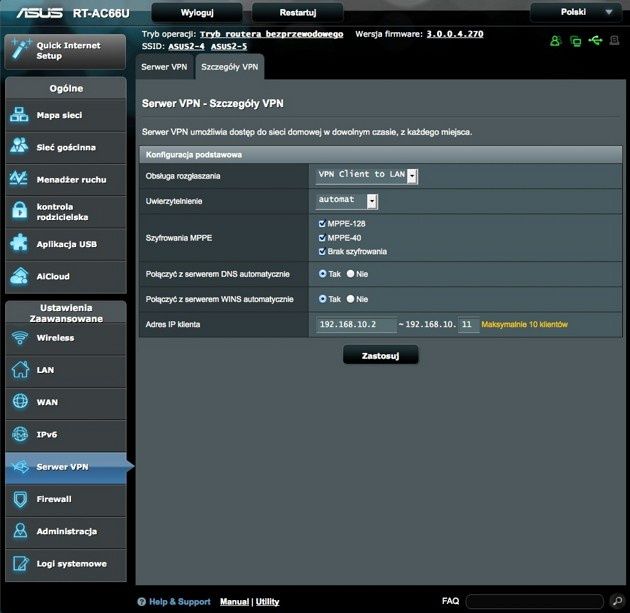Open Administracja user icon
630x613 pixels.
[x=20, y=531]
